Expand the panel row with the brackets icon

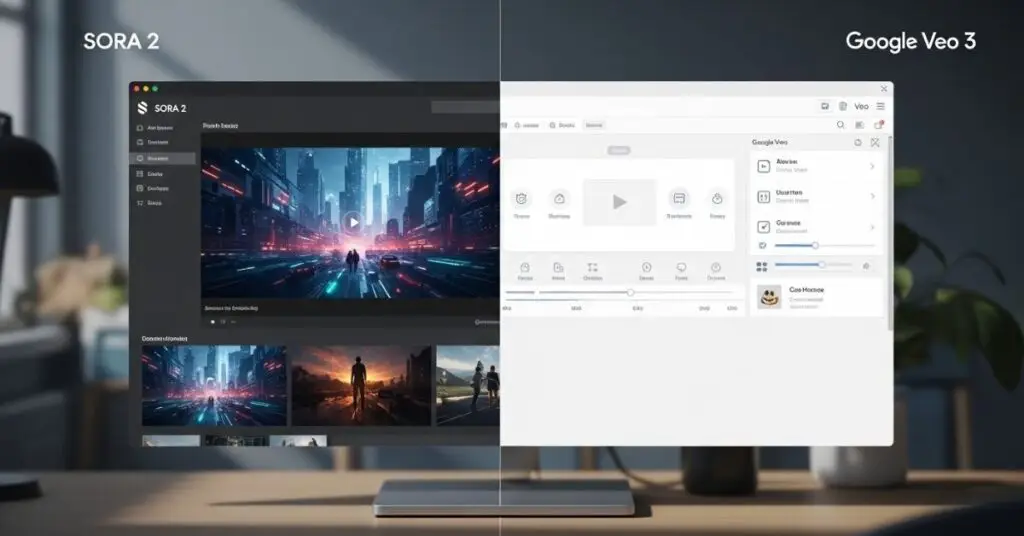click(872, 197)
